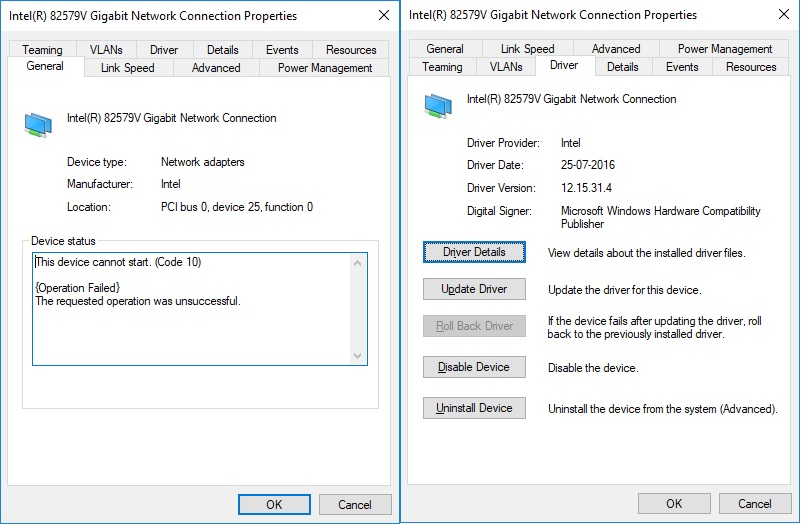Open VLANs tab in left window

[x=106, y=50]
